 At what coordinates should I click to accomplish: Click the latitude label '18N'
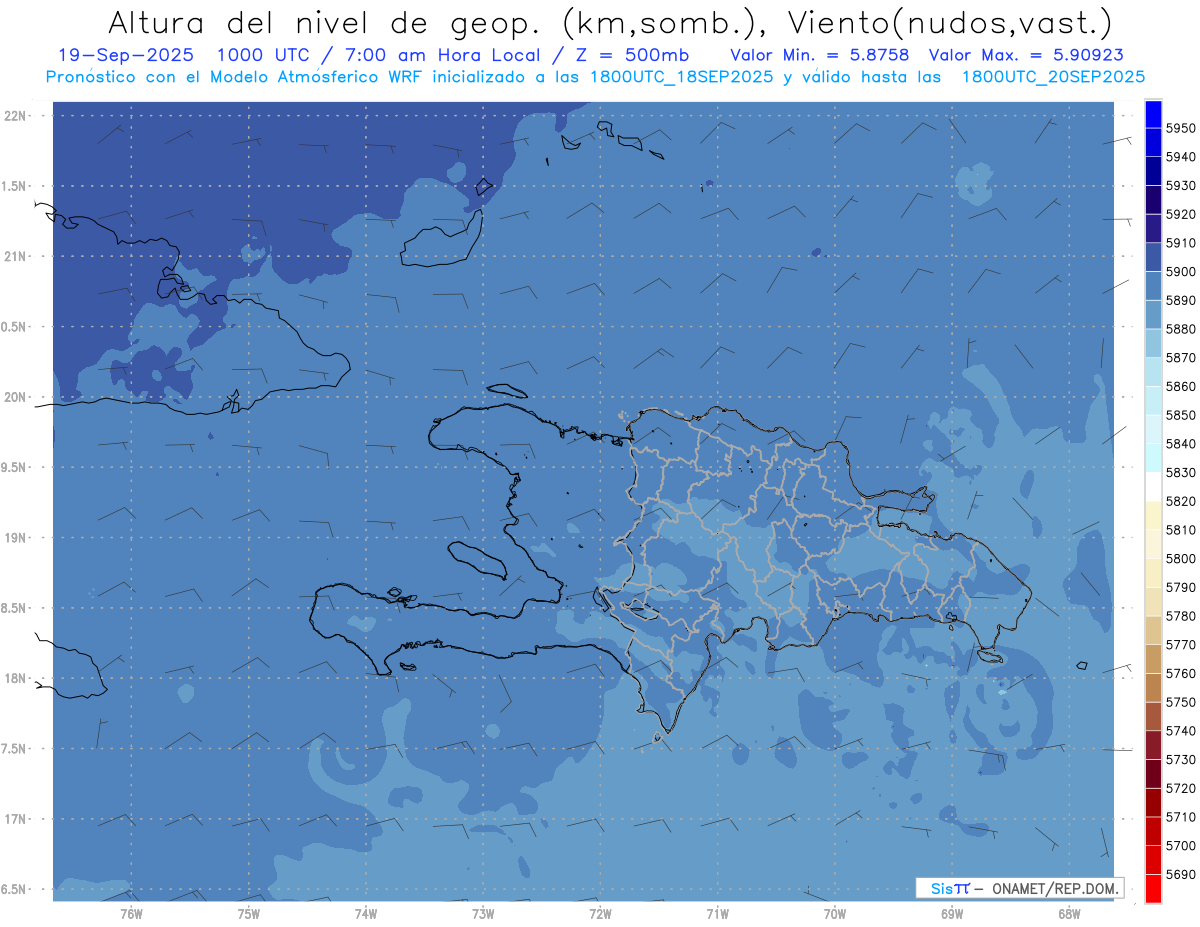(x=16, y=679)
